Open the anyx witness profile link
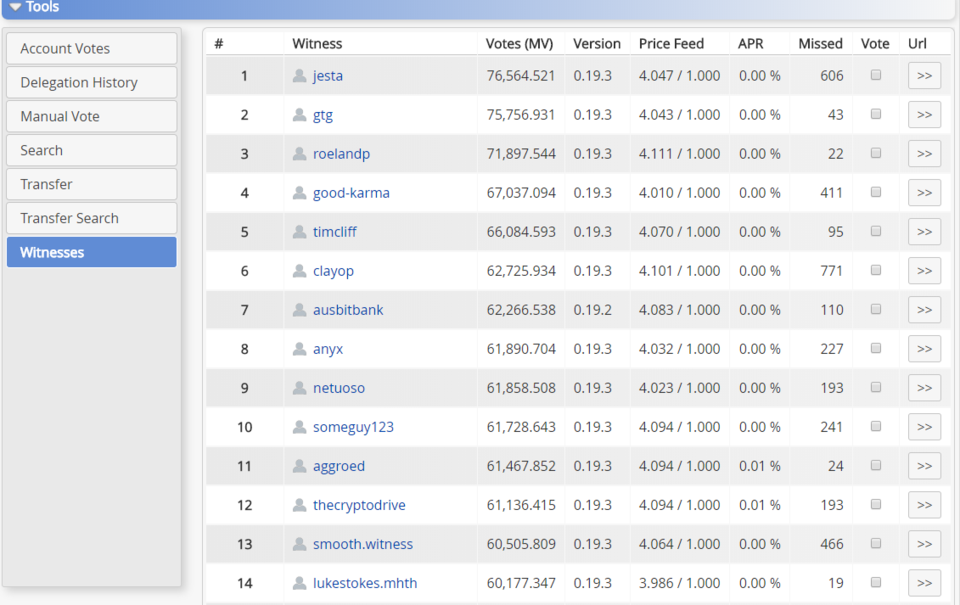The width and height of the screenshot is (960, 605). 328,349
